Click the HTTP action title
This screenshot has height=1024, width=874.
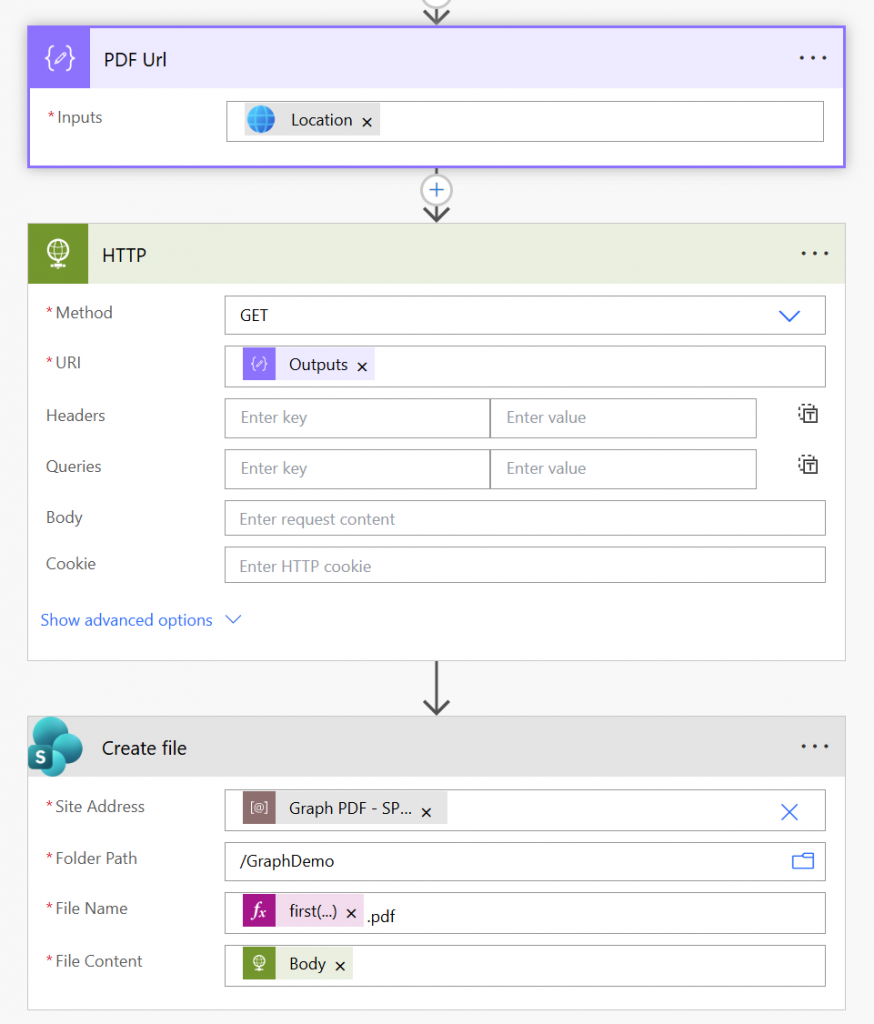pos(124,255)
